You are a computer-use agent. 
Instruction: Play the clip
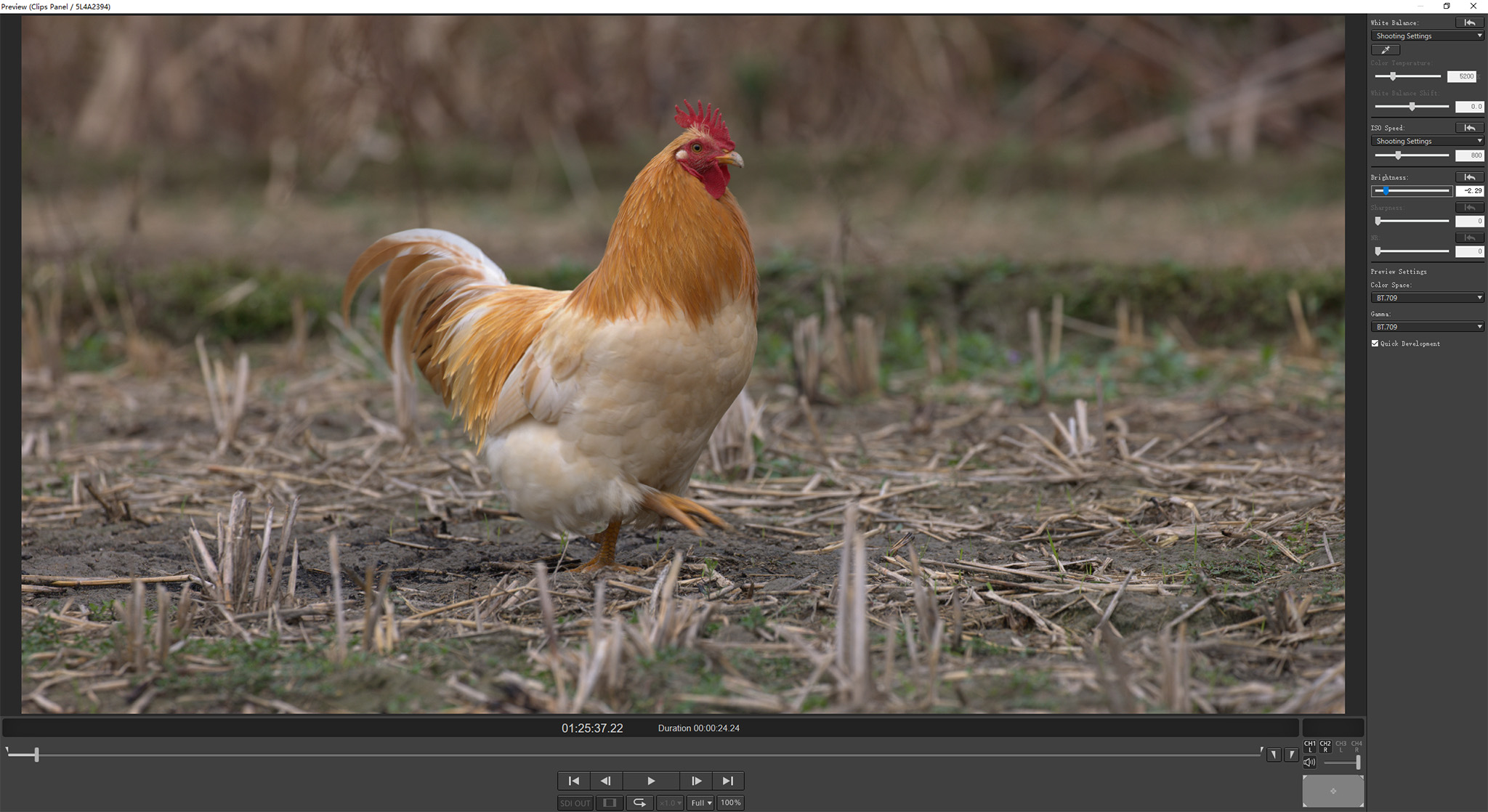pyautogui.click(x=651, y=781)
